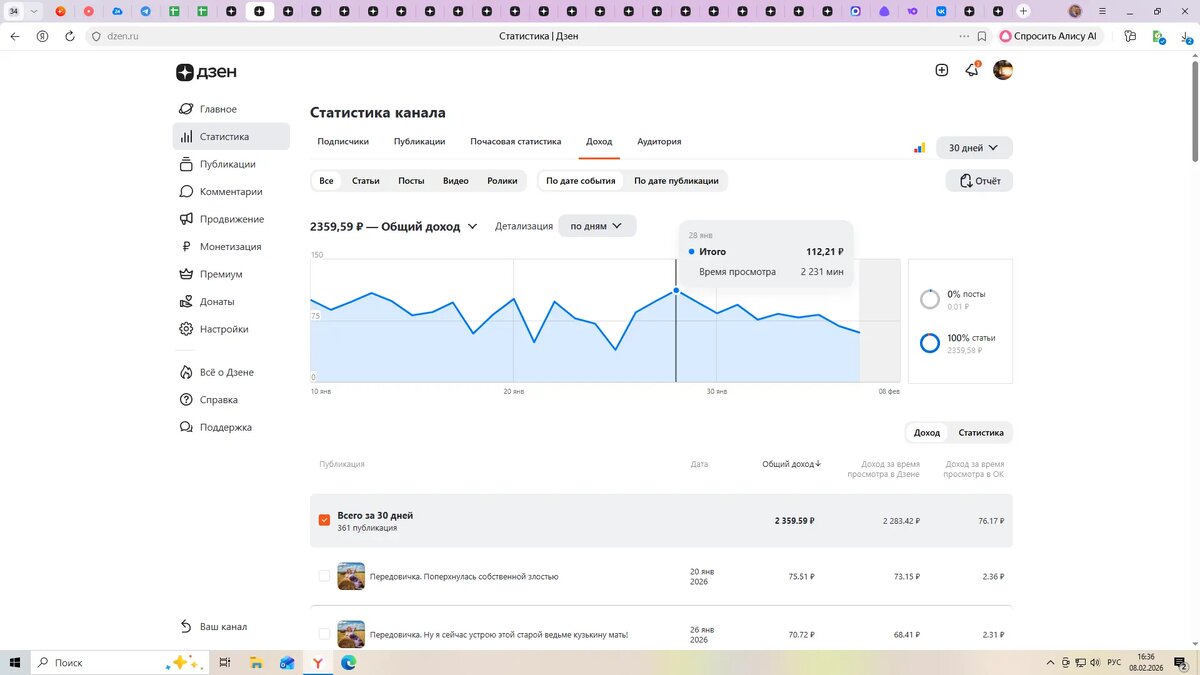1200x675 pixels.
Task: Select По дате события toggle
Action: (581, 181)
